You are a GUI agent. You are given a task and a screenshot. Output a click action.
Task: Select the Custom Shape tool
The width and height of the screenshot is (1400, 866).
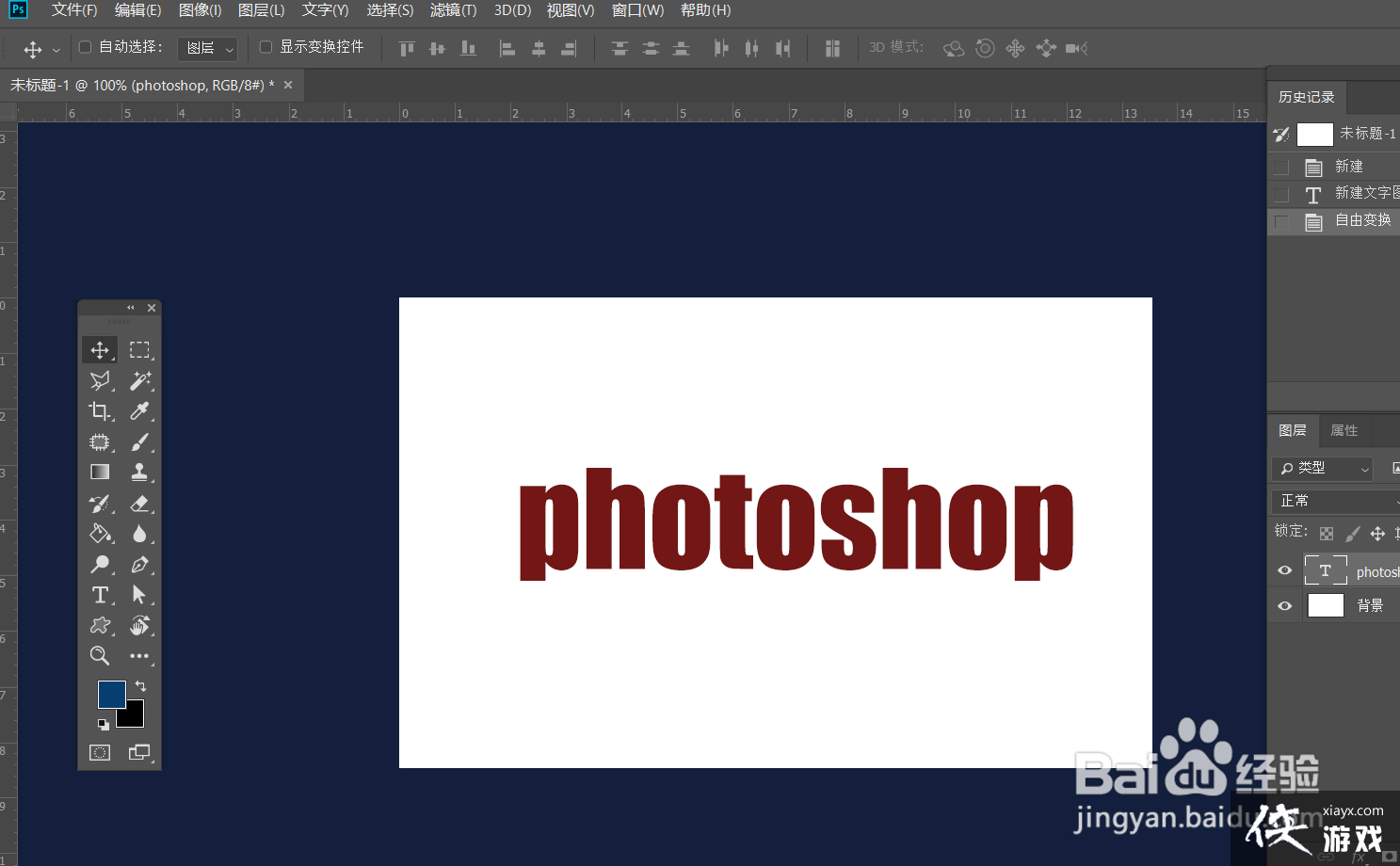click(x=100, y=625)
